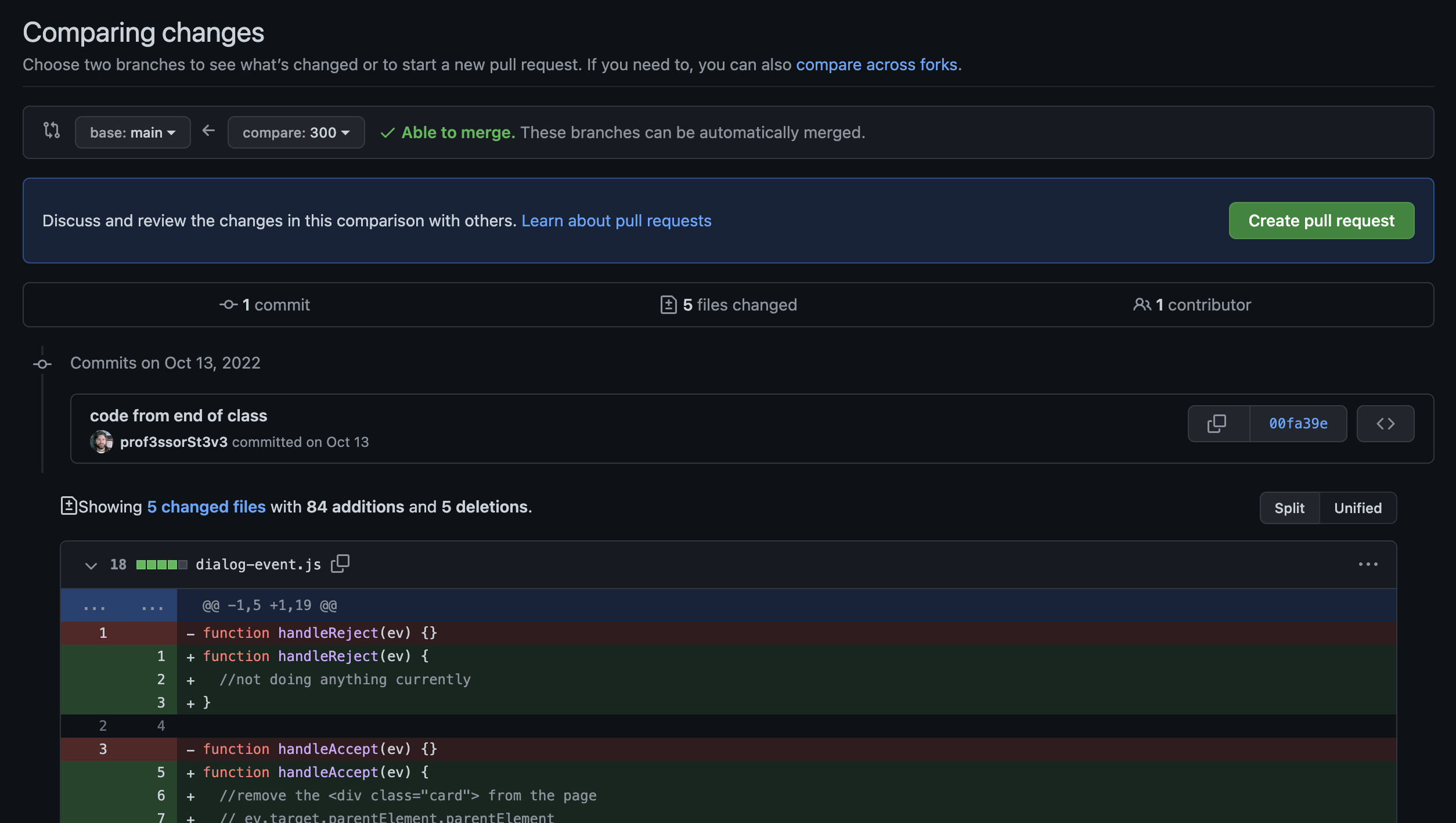Collapse the dialog-event.js file diff
The width and height of the screenshot is (1456, 823).
point(91,565)
